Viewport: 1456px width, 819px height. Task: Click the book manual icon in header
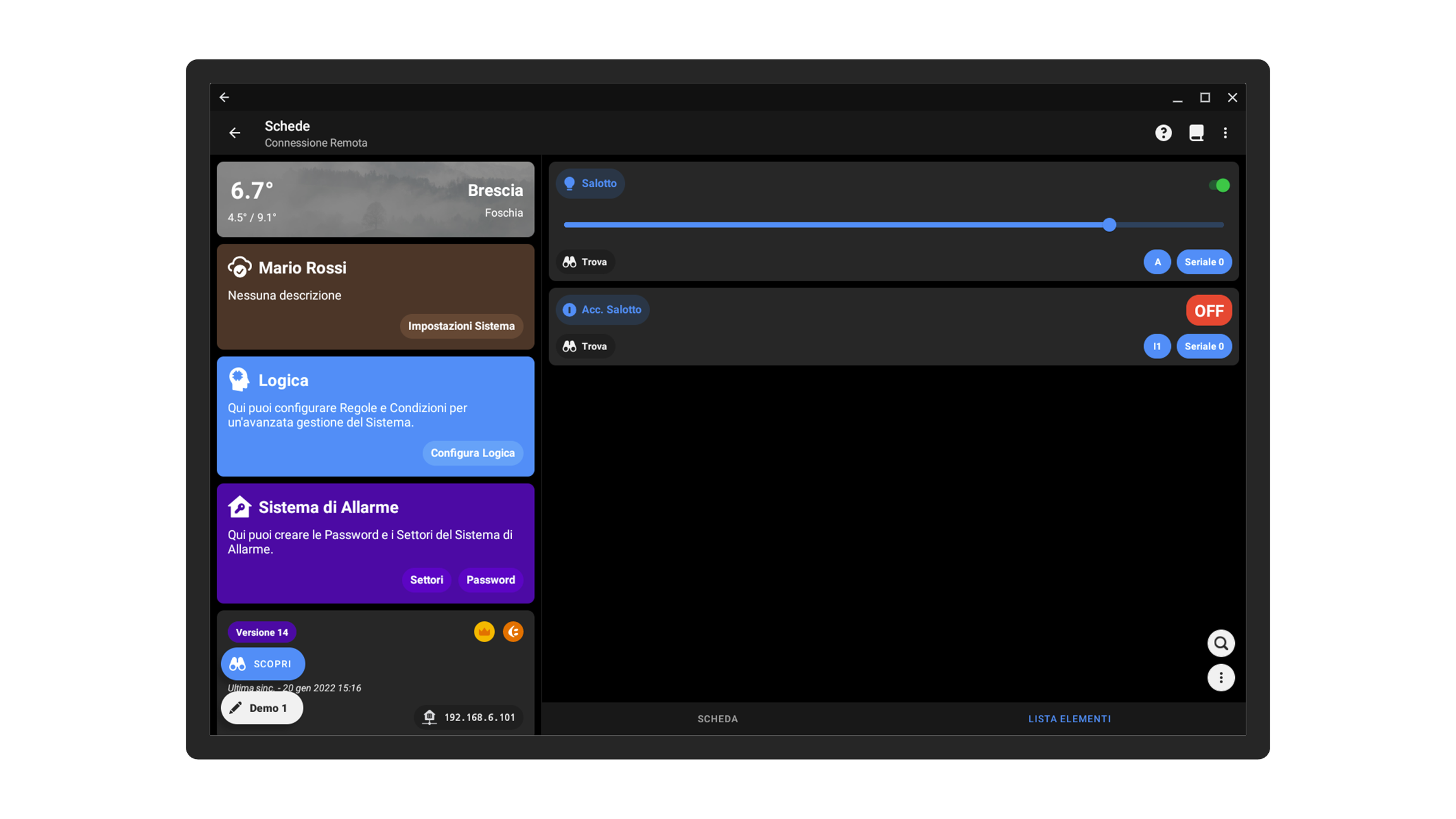1196,133
